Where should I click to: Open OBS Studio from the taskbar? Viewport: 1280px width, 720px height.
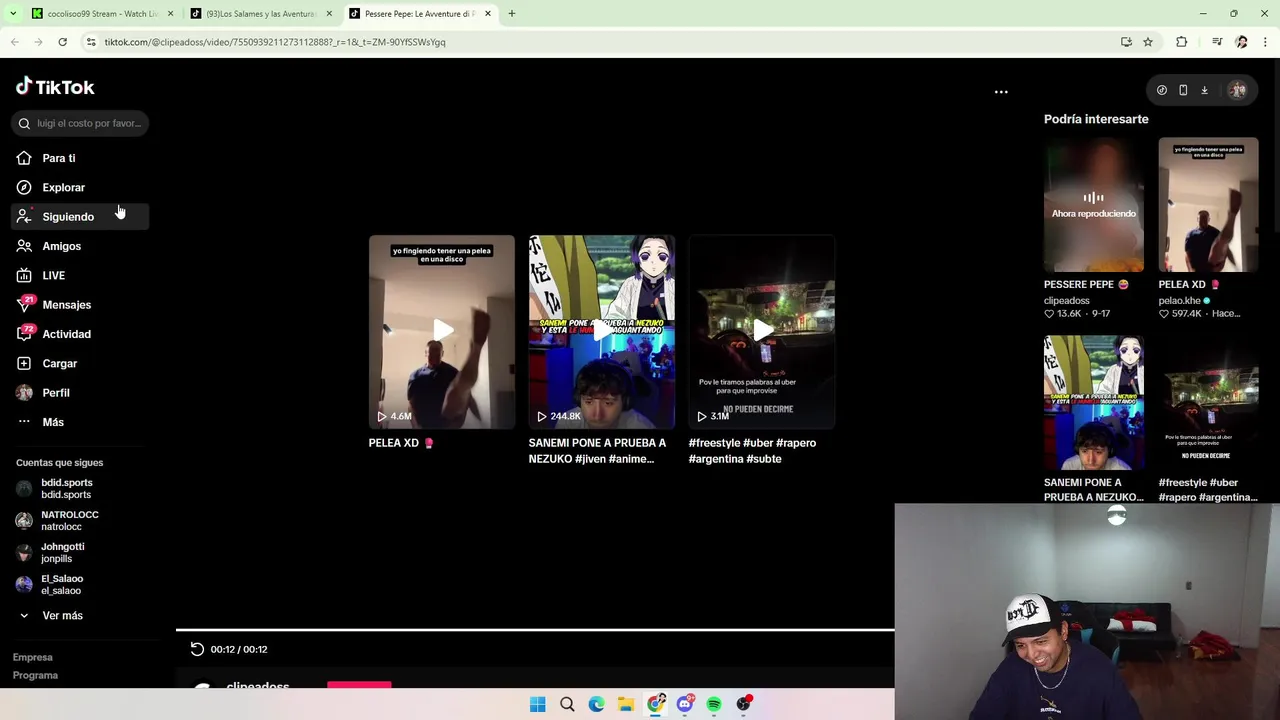(744, 704)
